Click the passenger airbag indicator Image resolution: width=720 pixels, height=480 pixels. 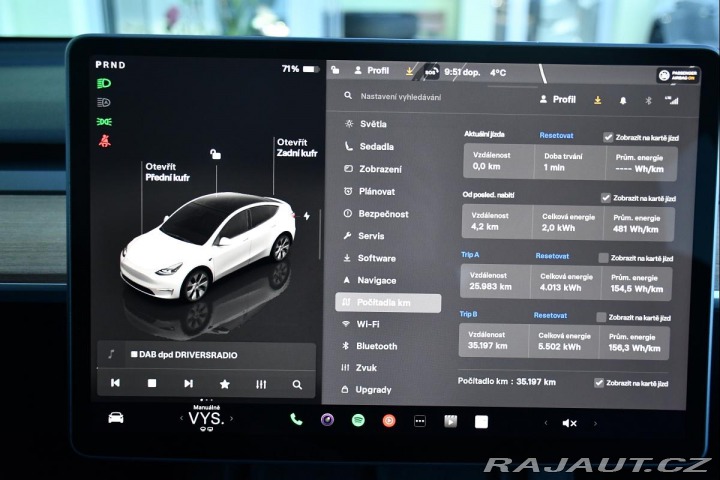pos(678,75)
